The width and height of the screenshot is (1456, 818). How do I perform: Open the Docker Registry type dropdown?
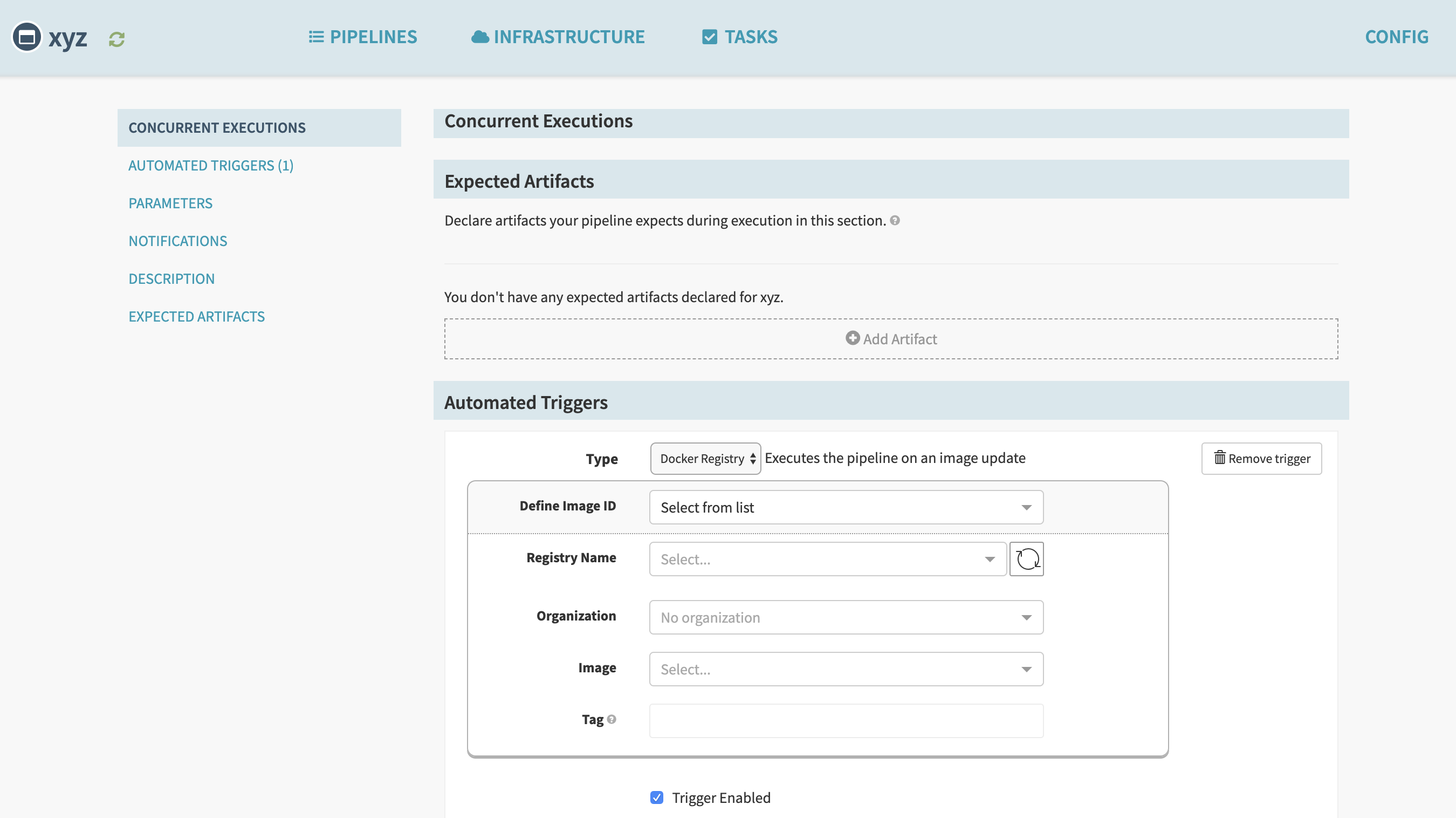tap(705, 458)
